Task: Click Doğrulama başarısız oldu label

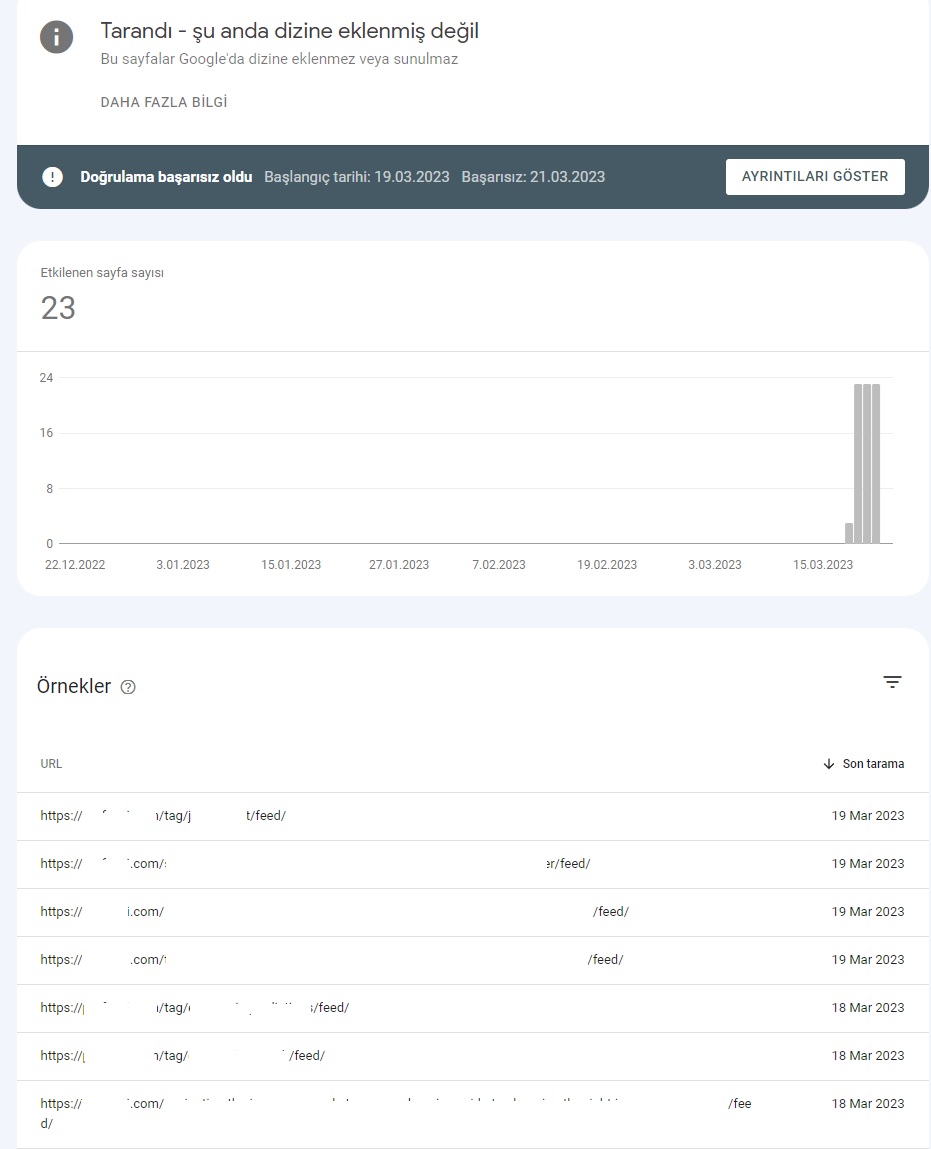Action: 166,177
